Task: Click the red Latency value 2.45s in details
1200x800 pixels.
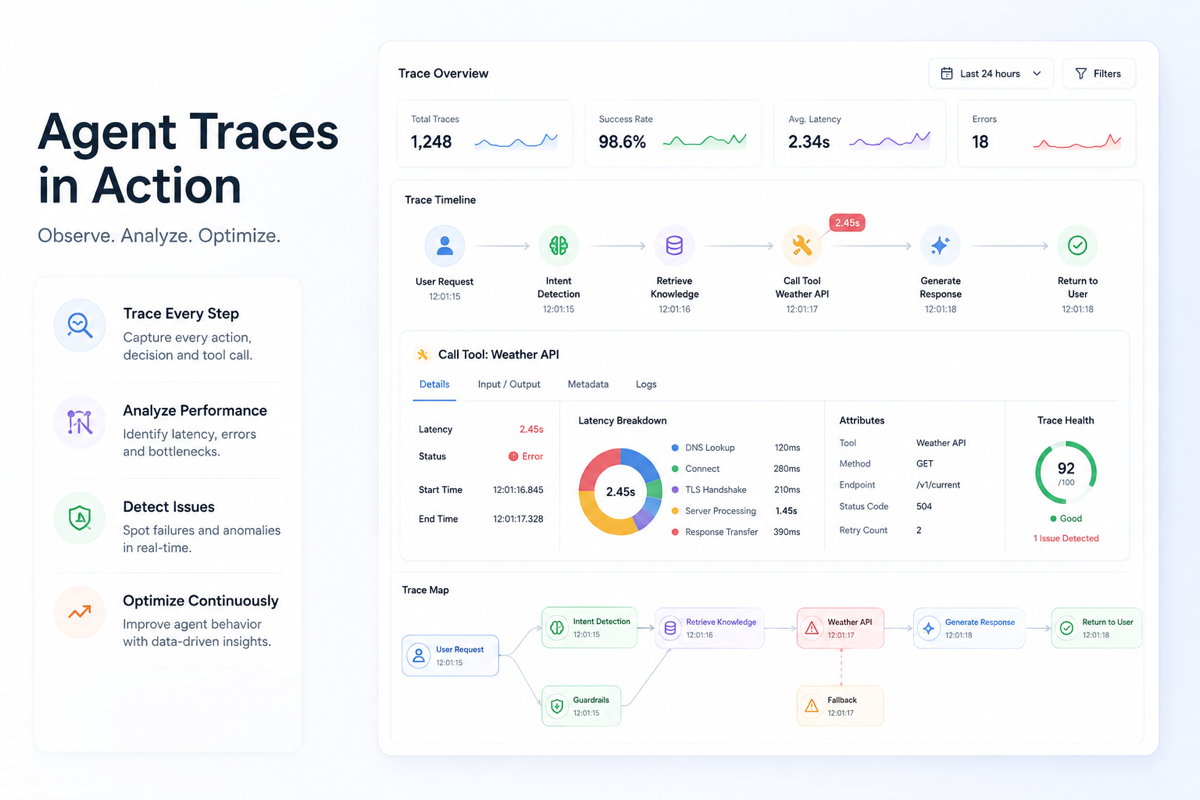Action: tap(531, 429)
